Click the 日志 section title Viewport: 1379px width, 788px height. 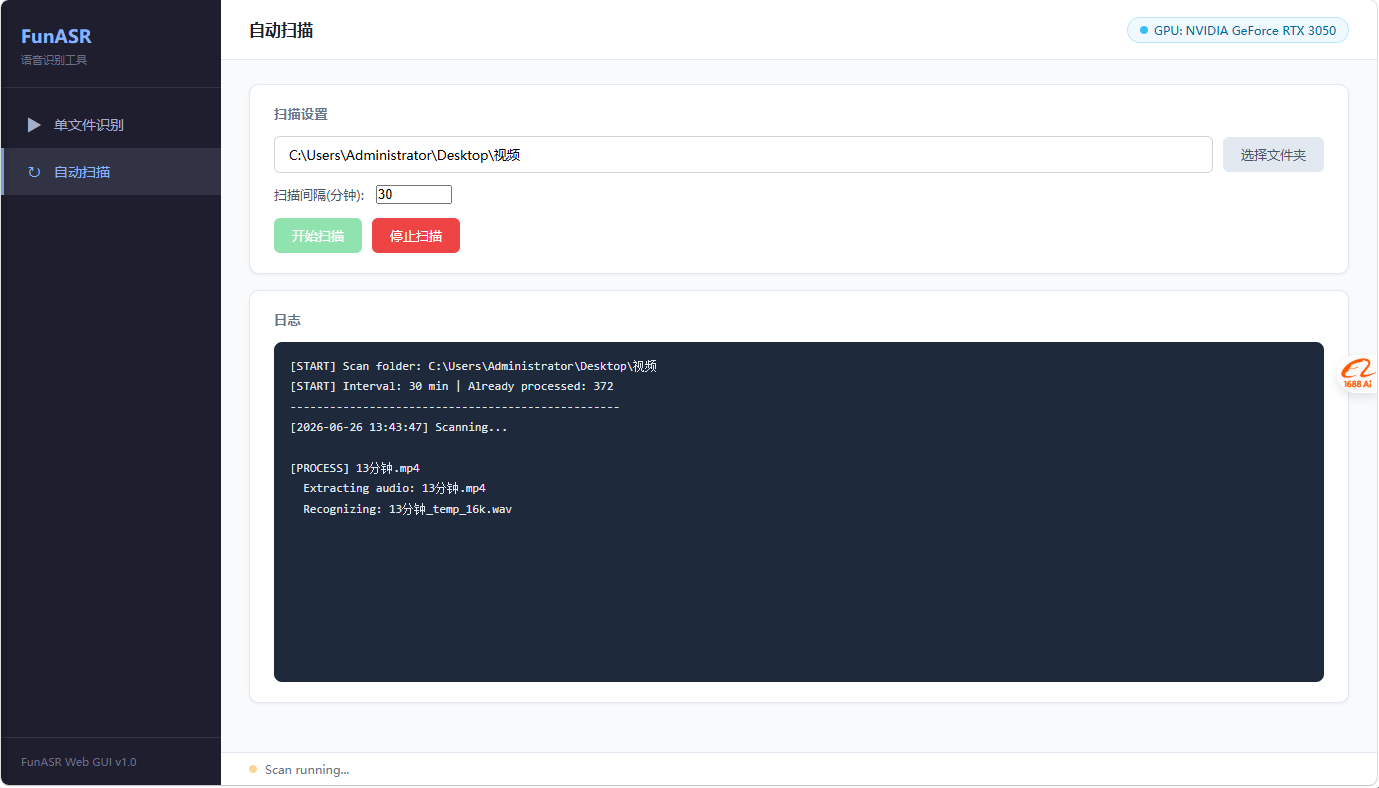tap(287, 320)
